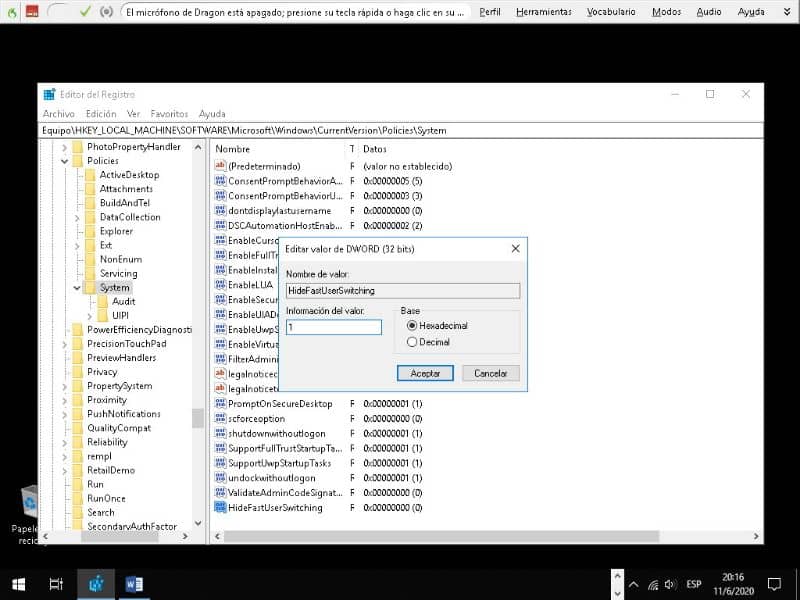Click the ConsentPromptBehaviorA... DWORD icon
The width and height of the screenshot is (800, 600).
[x=220, y=180]
